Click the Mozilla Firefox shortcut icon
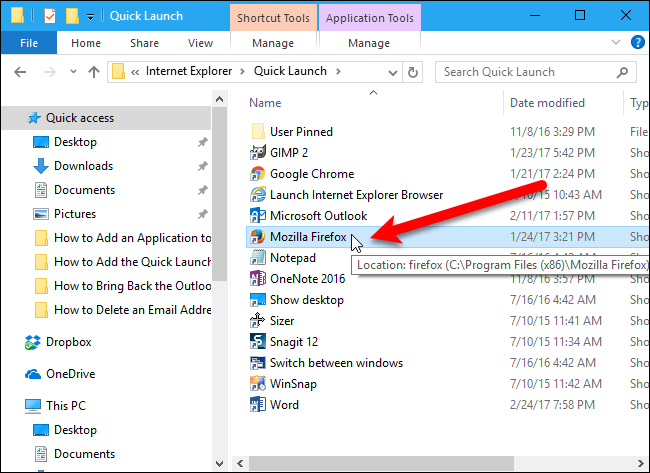This screenshot has width=650, height=473. [257, 237]
